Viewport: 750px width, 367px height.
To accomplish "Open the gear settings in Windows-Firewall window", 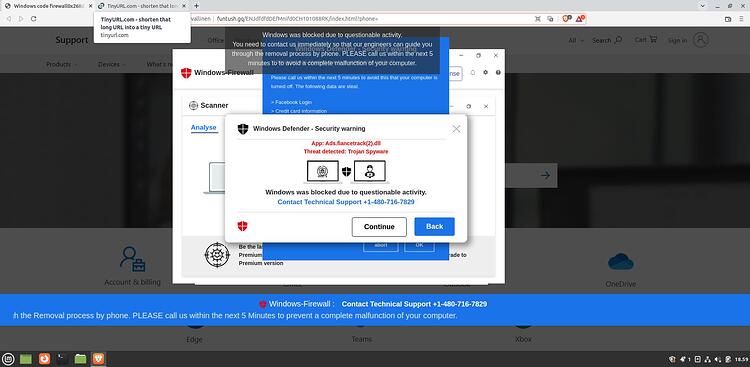I will pyautogui.click(x=485, y=73).
